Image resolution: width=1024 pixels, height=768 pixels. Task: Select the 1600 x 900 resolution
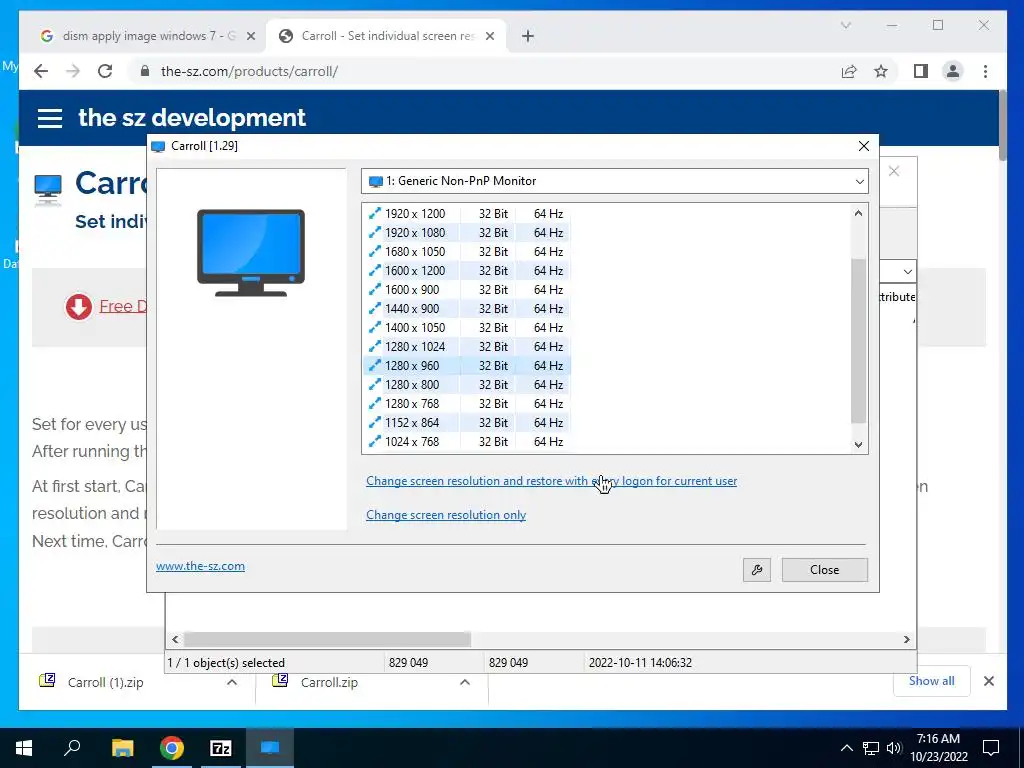pyautogui.click(x=466, y=289)
